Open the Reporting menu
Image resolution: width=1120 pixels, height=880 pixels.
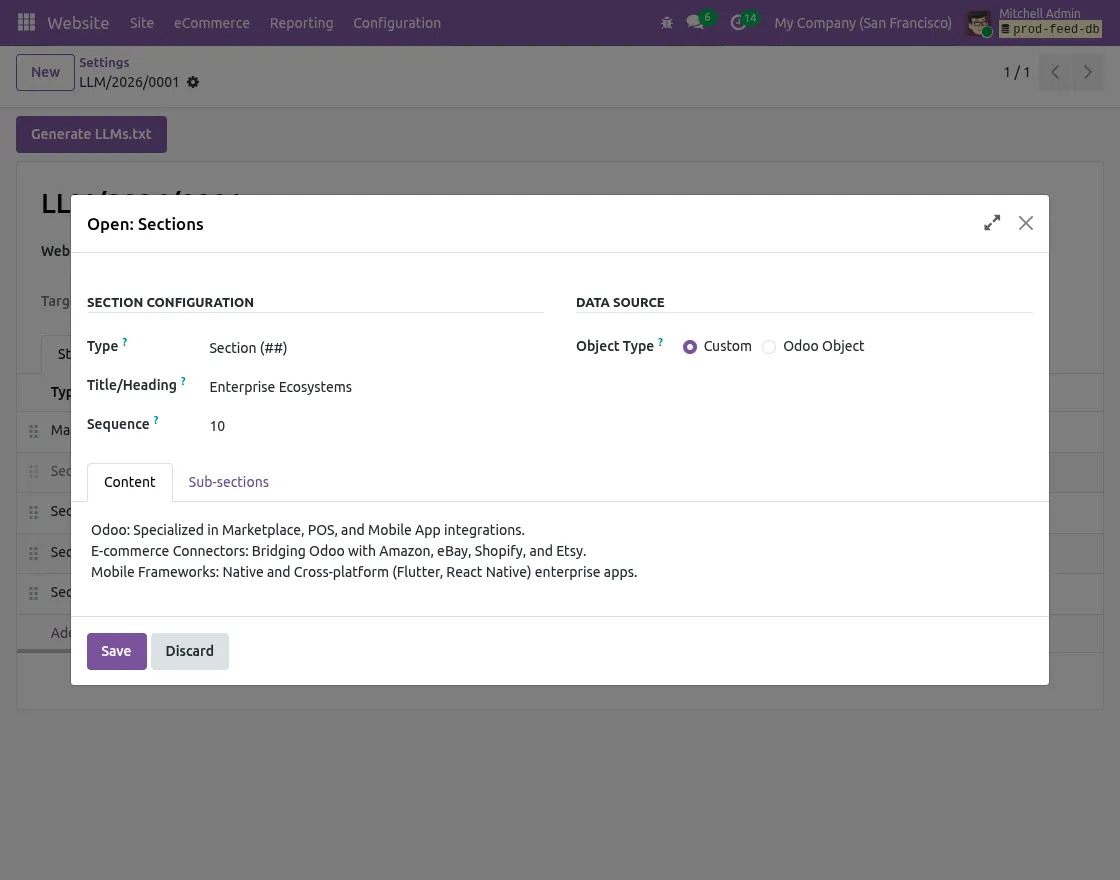tap(301, 23)
